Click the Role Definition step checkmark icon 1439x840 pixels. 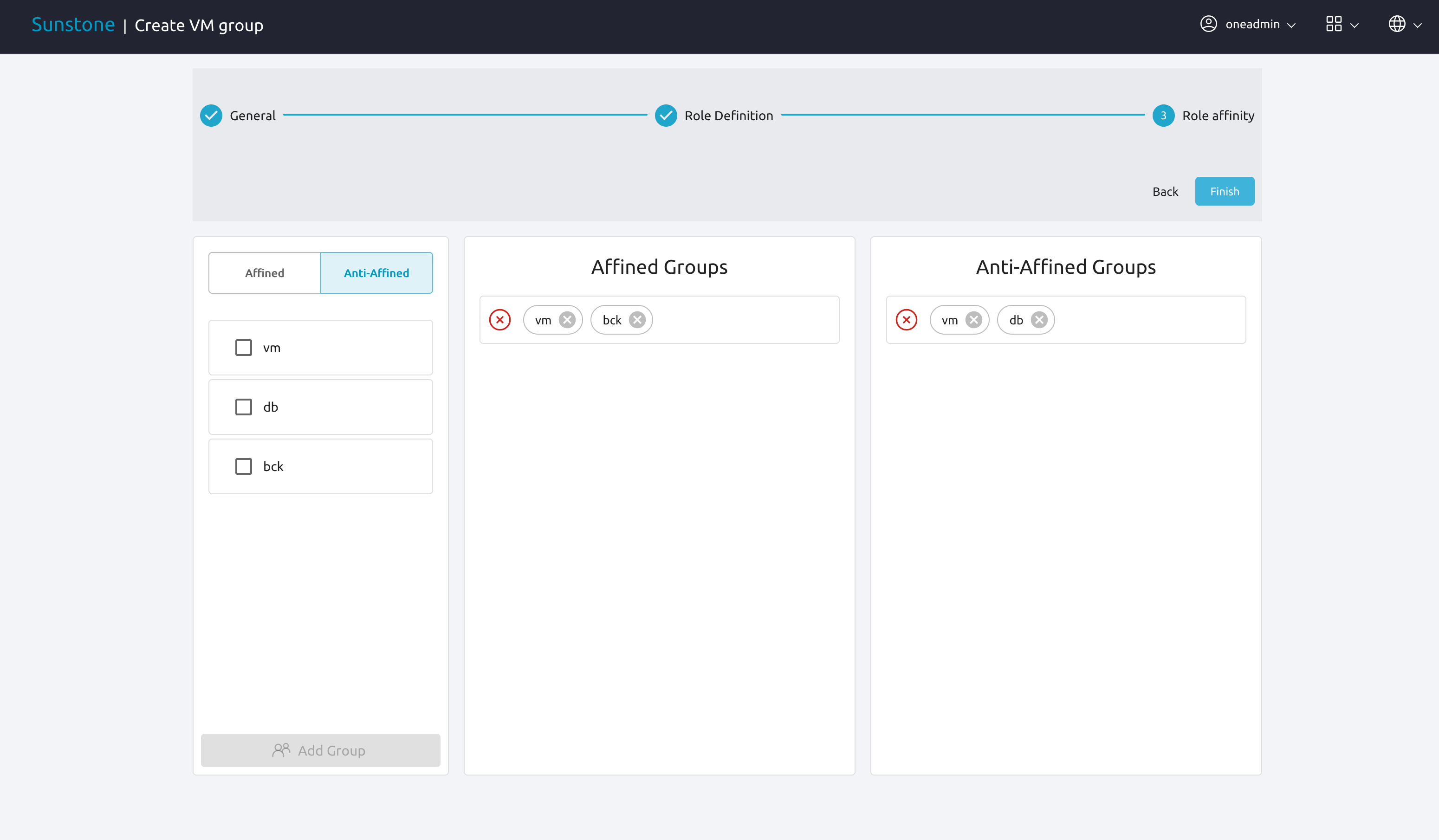click(x=666, y=116)
